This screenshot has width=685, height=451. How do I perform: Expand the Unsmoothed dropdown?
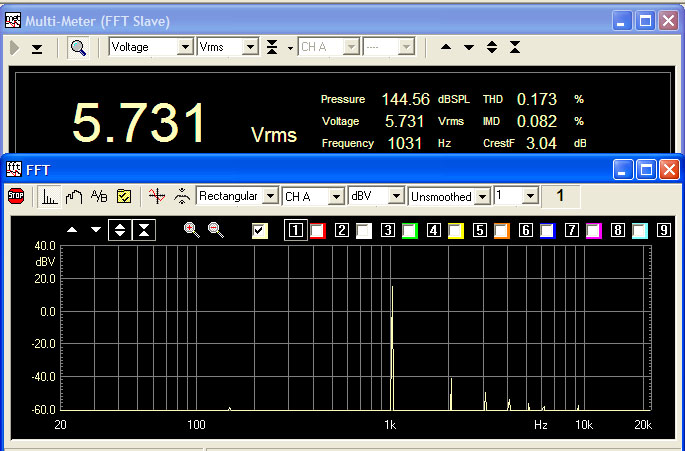click(482, 196)
